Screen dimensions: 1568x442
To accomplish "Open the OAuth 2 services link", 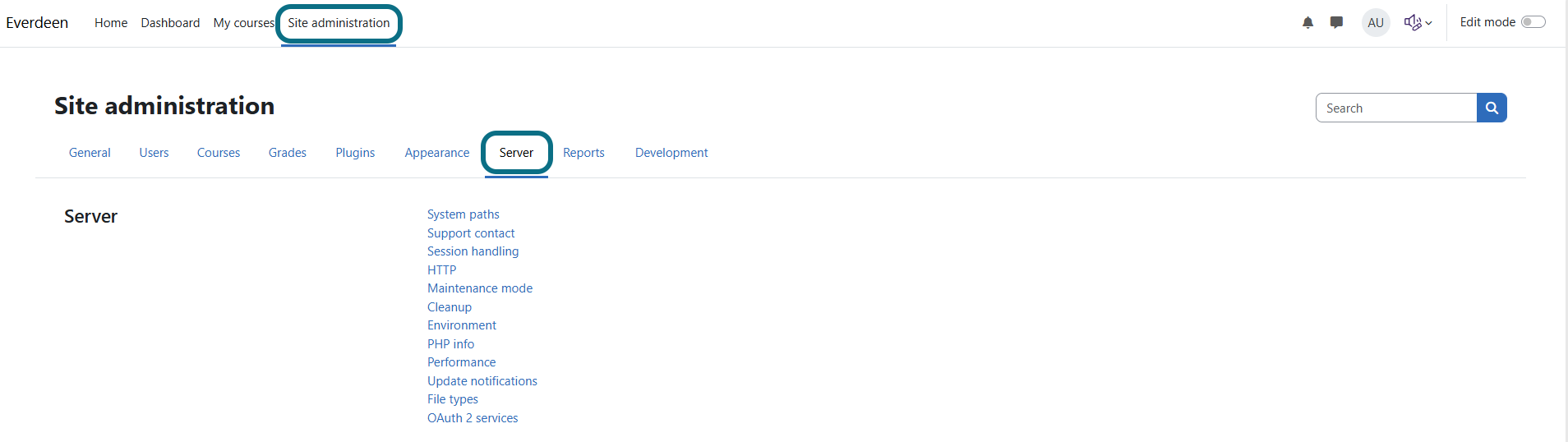I will (x=473, y=418).
